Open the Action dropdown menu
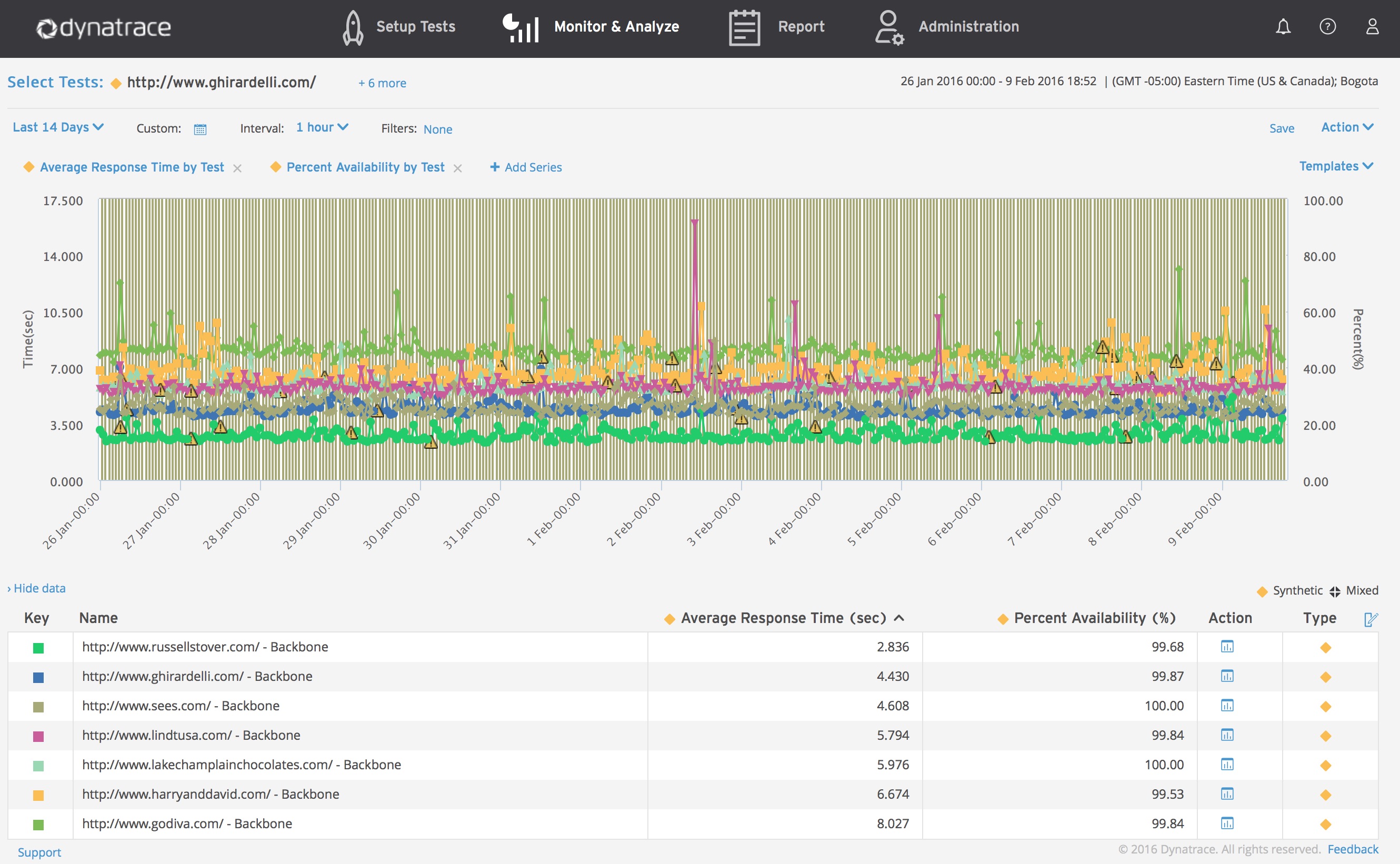Image resolution: width=1400 pixels, height=864 pixels. click(x=1347, y=127)
